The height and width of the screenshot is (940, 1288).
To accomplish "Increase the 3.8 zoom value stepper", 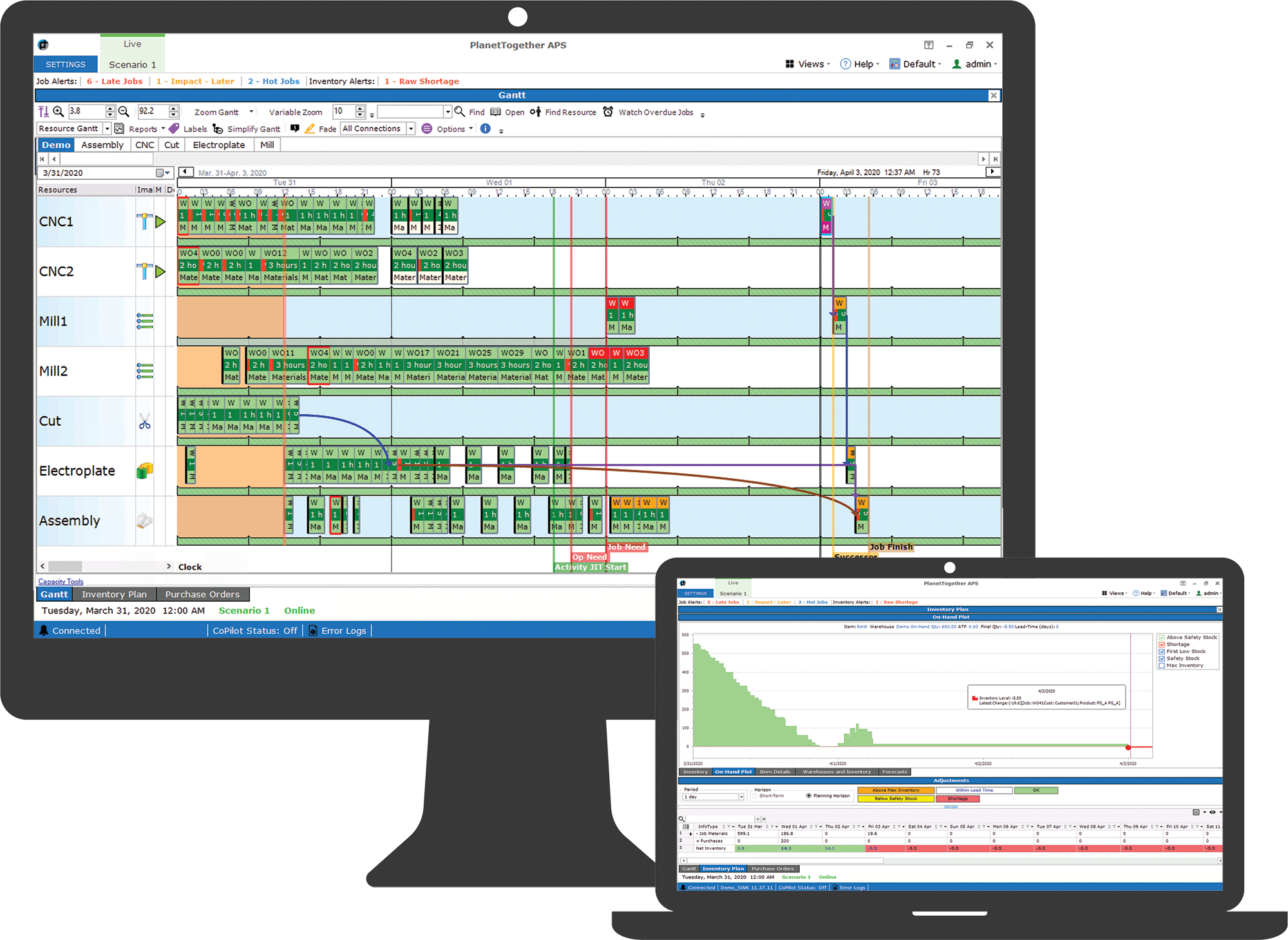I will click(x=110, y=108).
